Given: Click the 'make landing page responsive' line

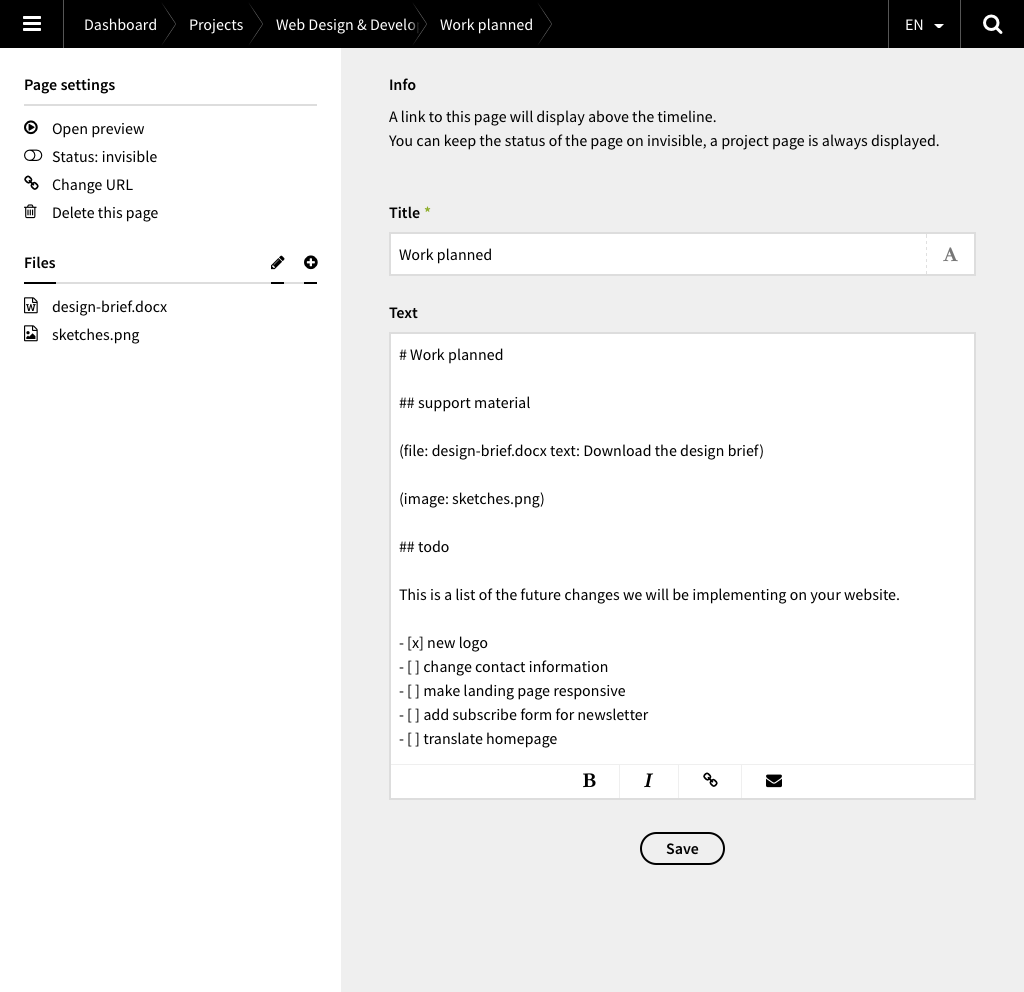Looking at the screenshot, I should [x=512, y=691].
